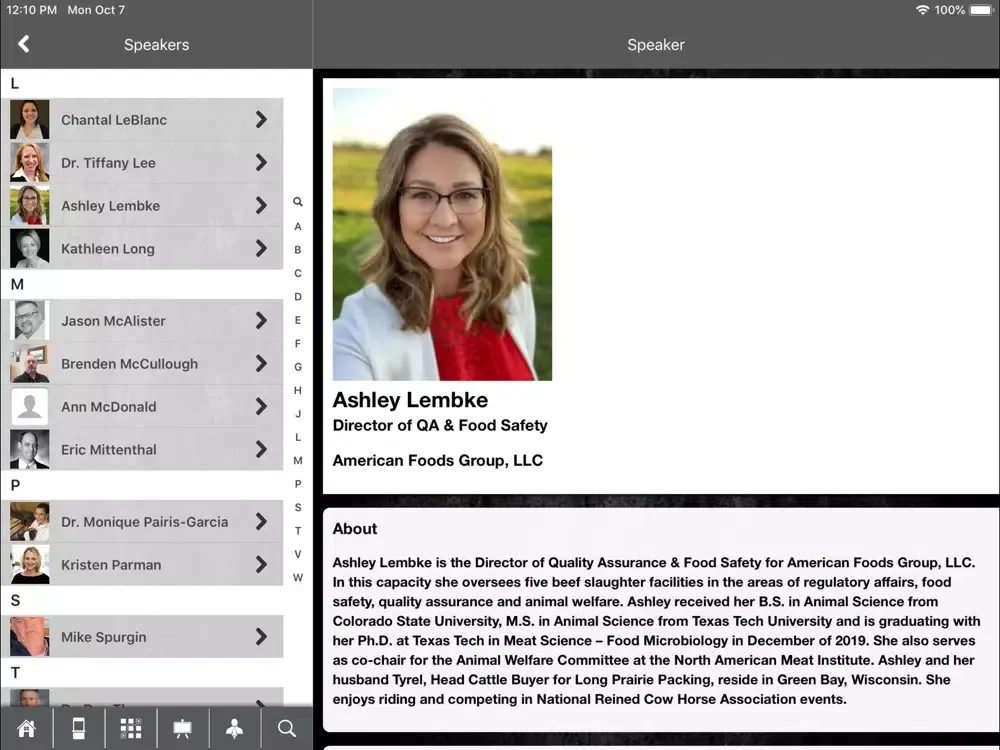Open the grid menu icon in bottom bar
Viewport: 1000px width, 750px height.
click(x=131, y=728)
